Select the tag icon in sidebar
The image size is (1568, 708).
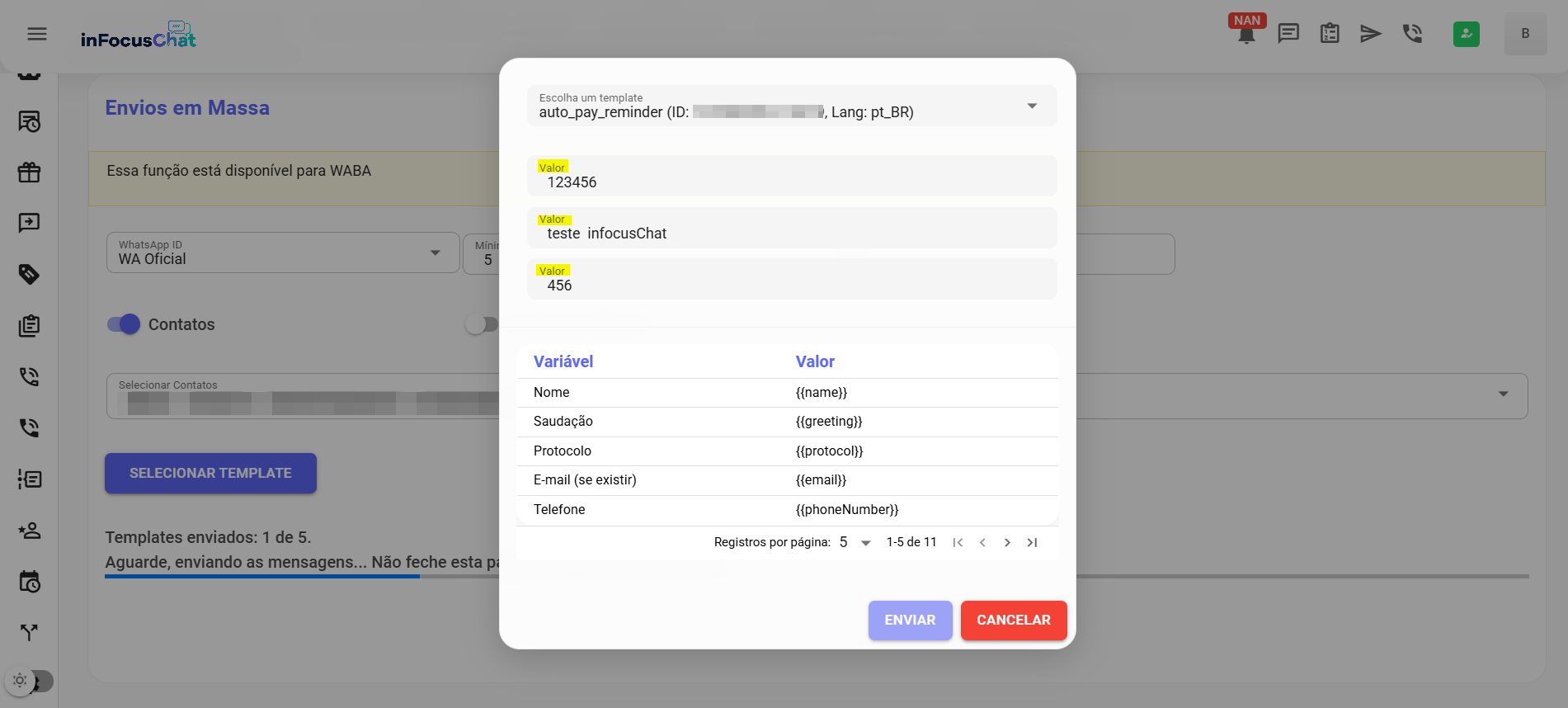tap(30, 274)
